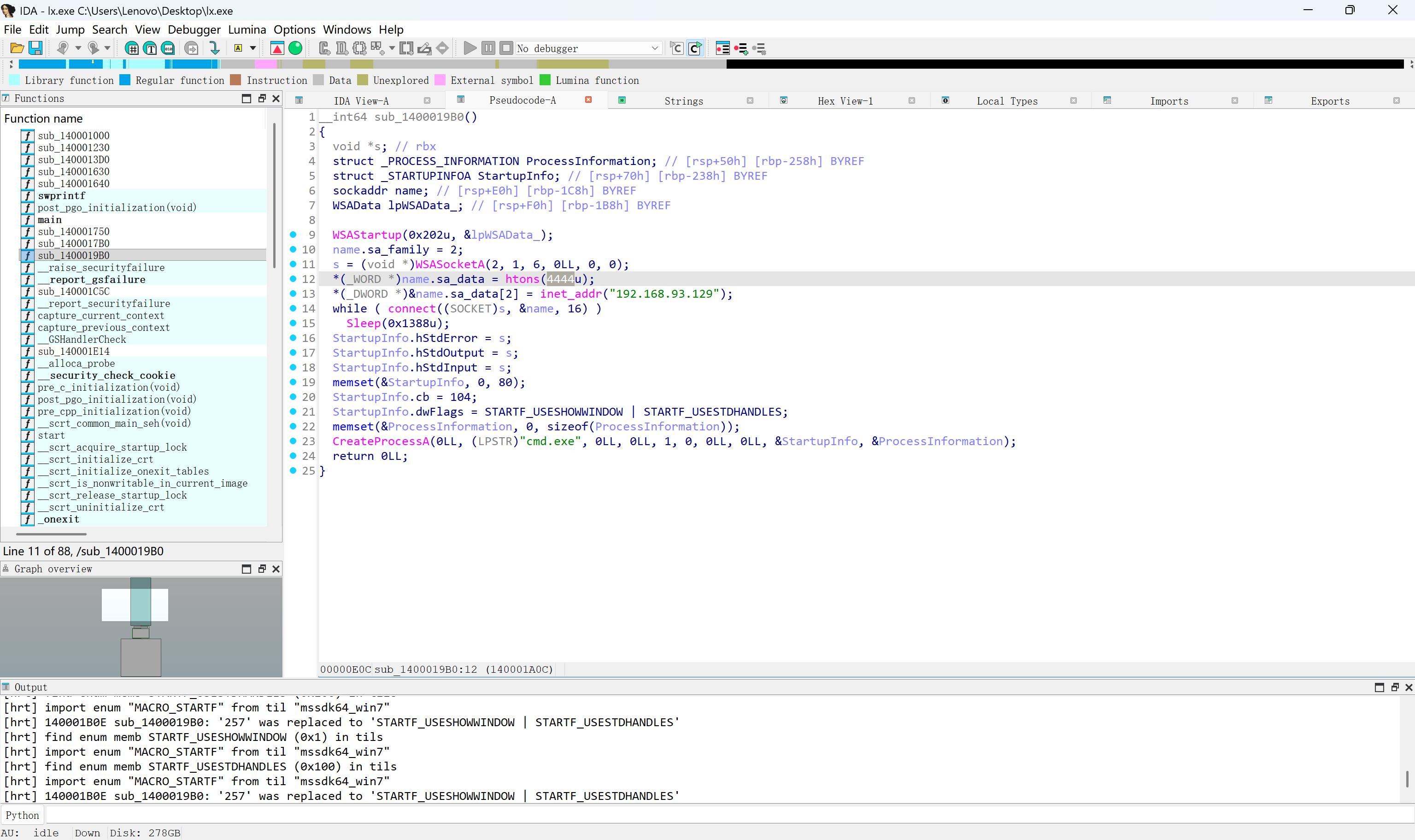1415x840 pixels.
Task: Close the Pseudocode-A tab
Action: click(589, 100)
